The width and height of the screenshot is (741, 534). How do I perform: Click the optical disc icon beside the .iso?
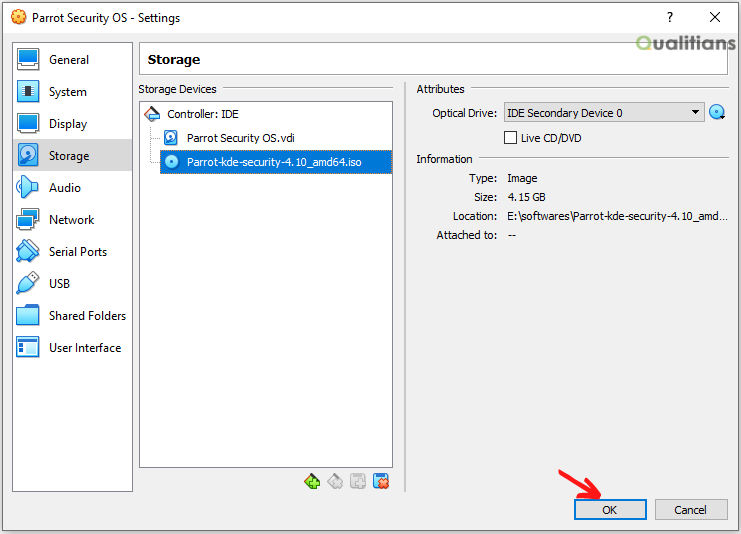[x=172, y=162]
